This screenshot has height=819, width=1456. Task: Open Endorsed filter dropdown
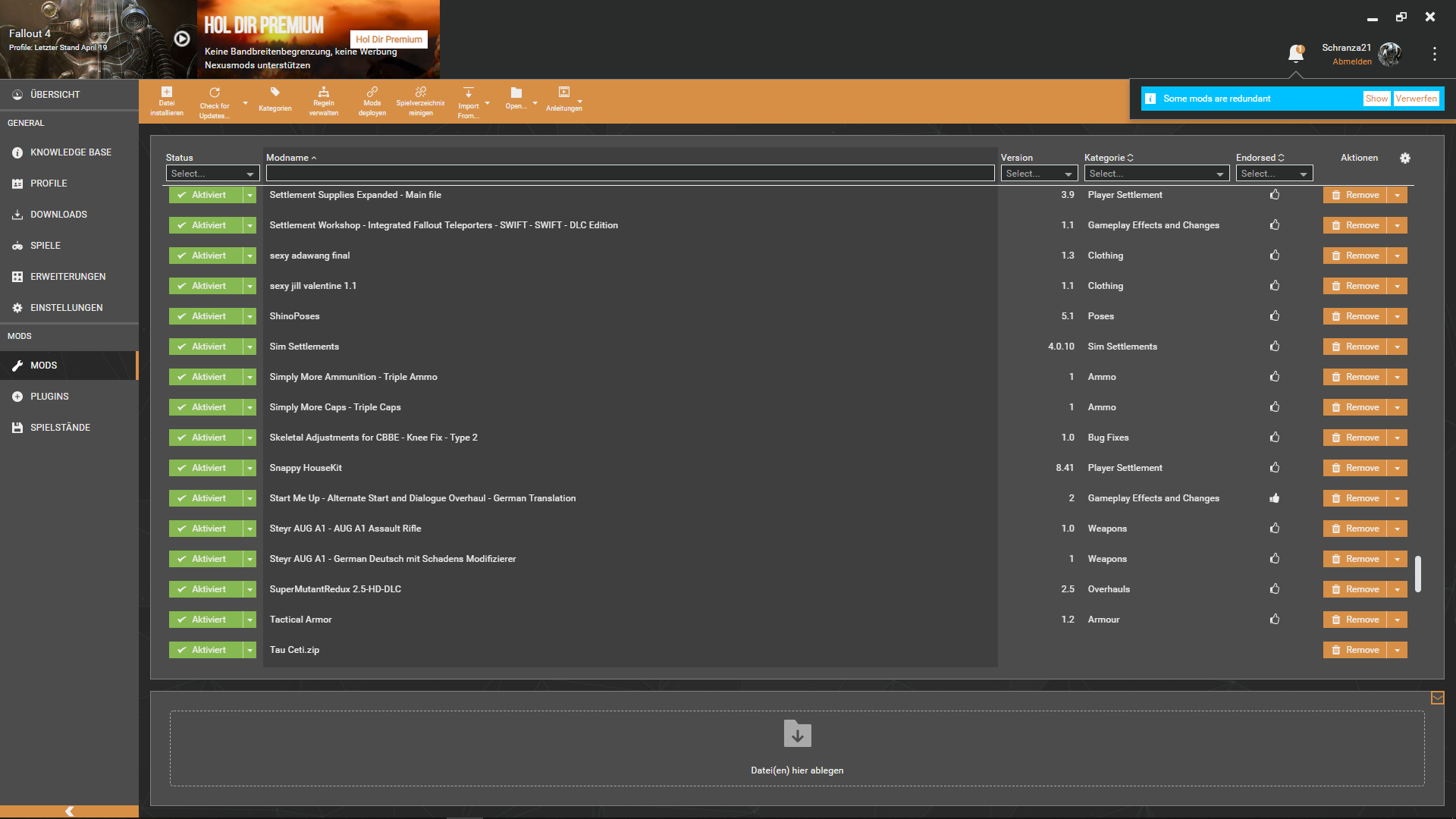[1274, 174]
